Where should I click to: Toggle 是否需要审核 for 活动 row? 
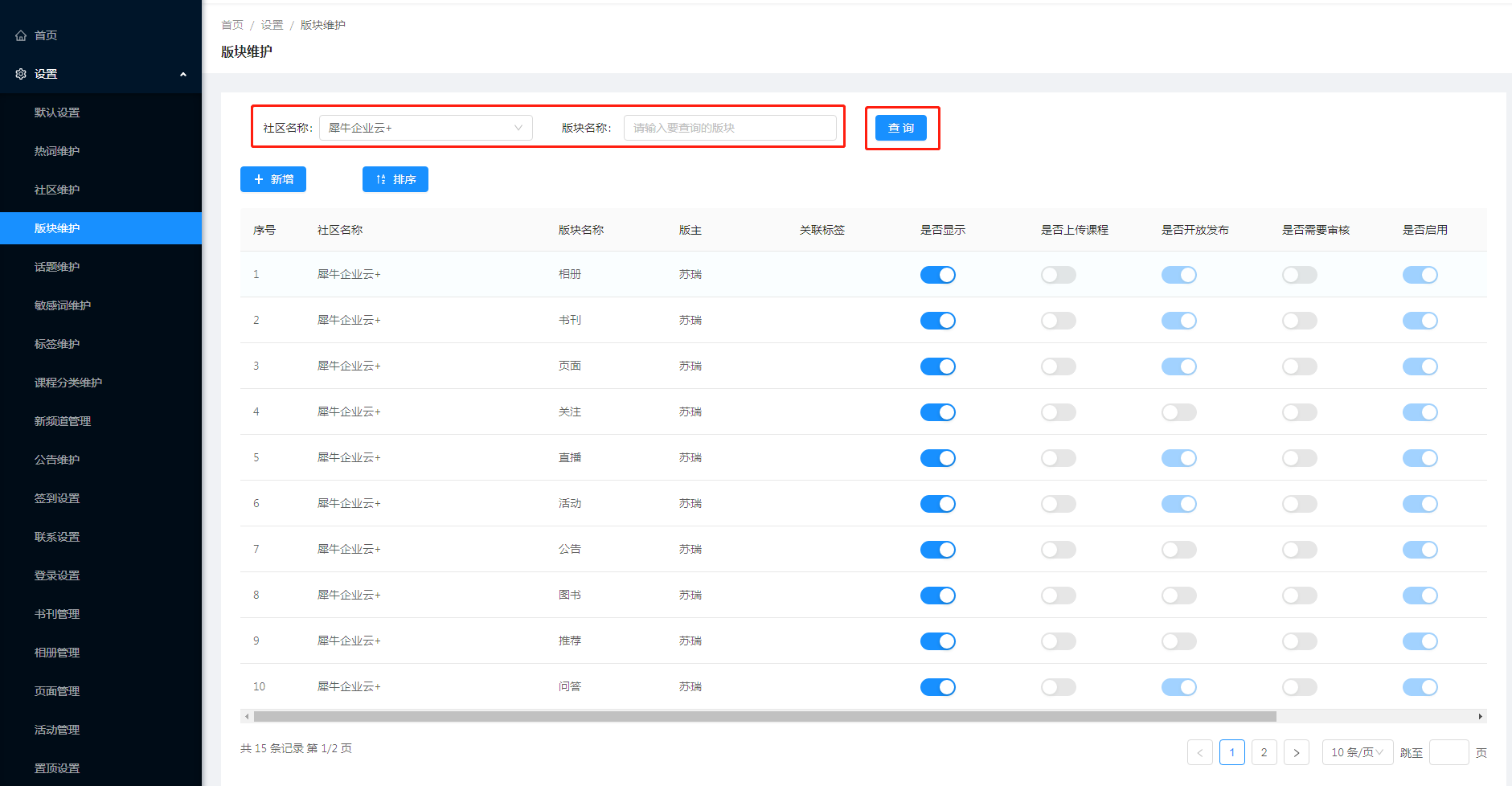pos(1300,504)
